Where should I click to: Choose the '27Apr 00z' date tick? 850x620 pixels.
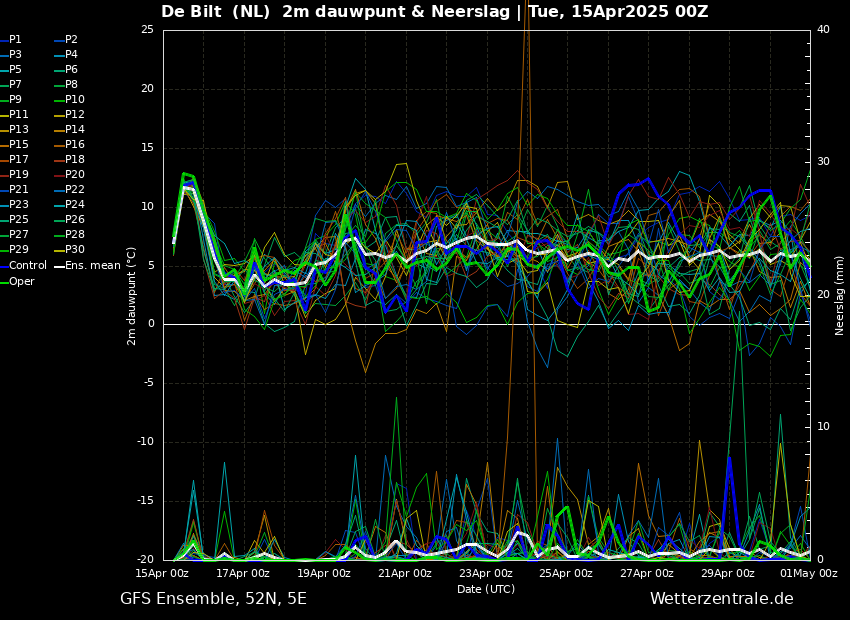click(x=647, y=573)
